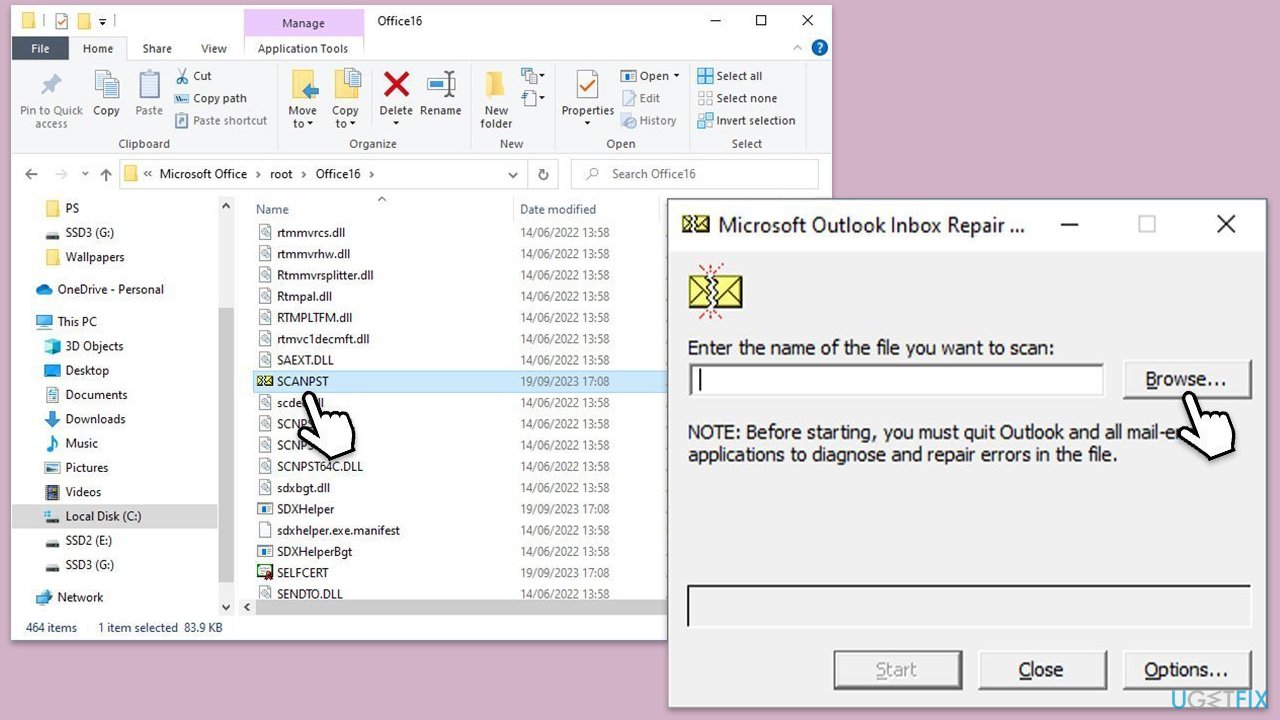This screenshot has height=720, width=1280.
Task: Click the Forward navigation arrow
Action: coord(61,174)
